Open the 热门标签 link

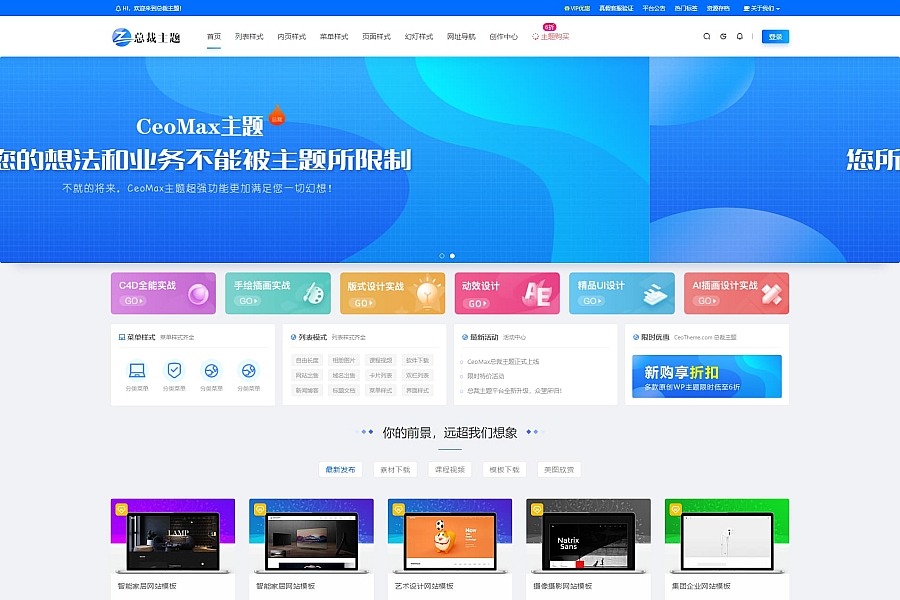tap(686, 8)
